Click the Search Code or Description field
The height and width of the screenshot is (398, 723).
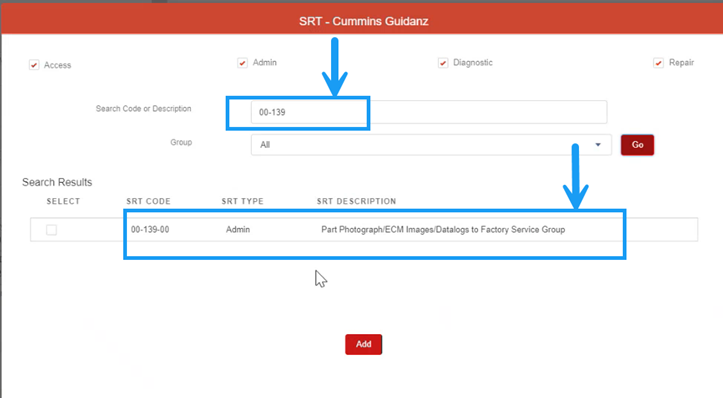pos(429,112)
